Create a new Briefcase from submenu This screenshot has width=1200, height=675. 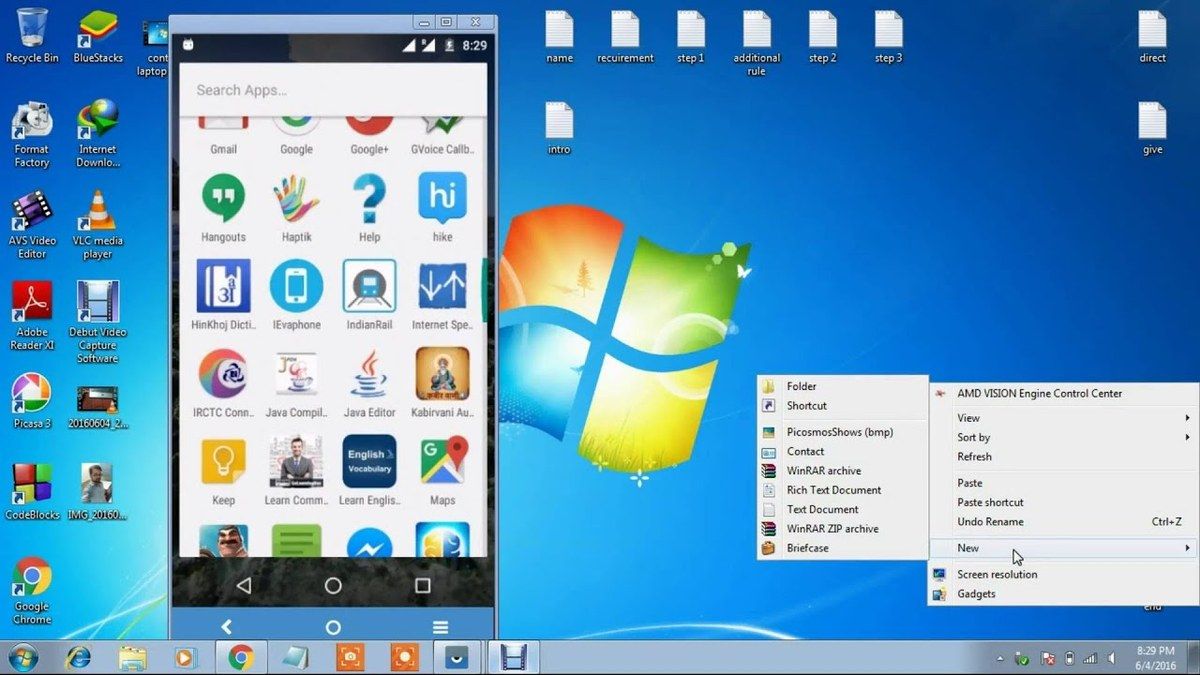point(842,548)
